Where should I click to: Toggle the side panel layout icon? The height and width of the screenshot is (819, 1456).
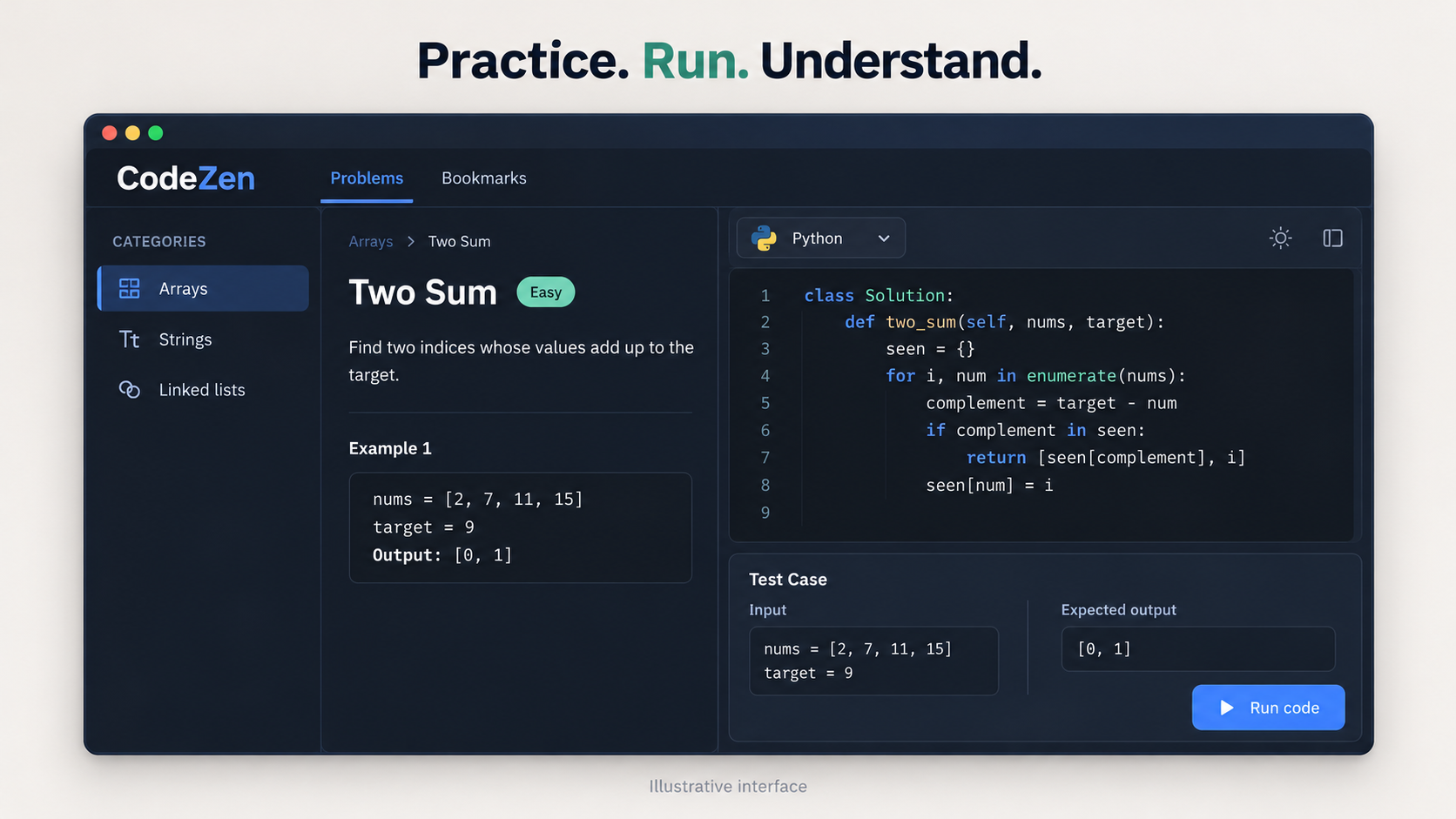coord(1332,238)
